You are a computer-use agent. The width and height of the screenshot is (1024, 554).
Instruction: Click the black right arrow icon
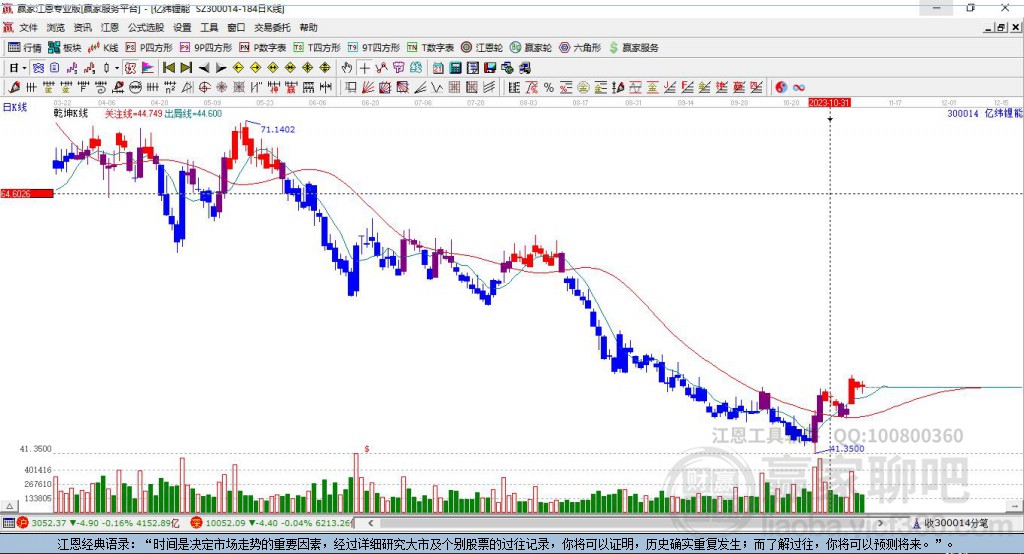click(221, 68)
